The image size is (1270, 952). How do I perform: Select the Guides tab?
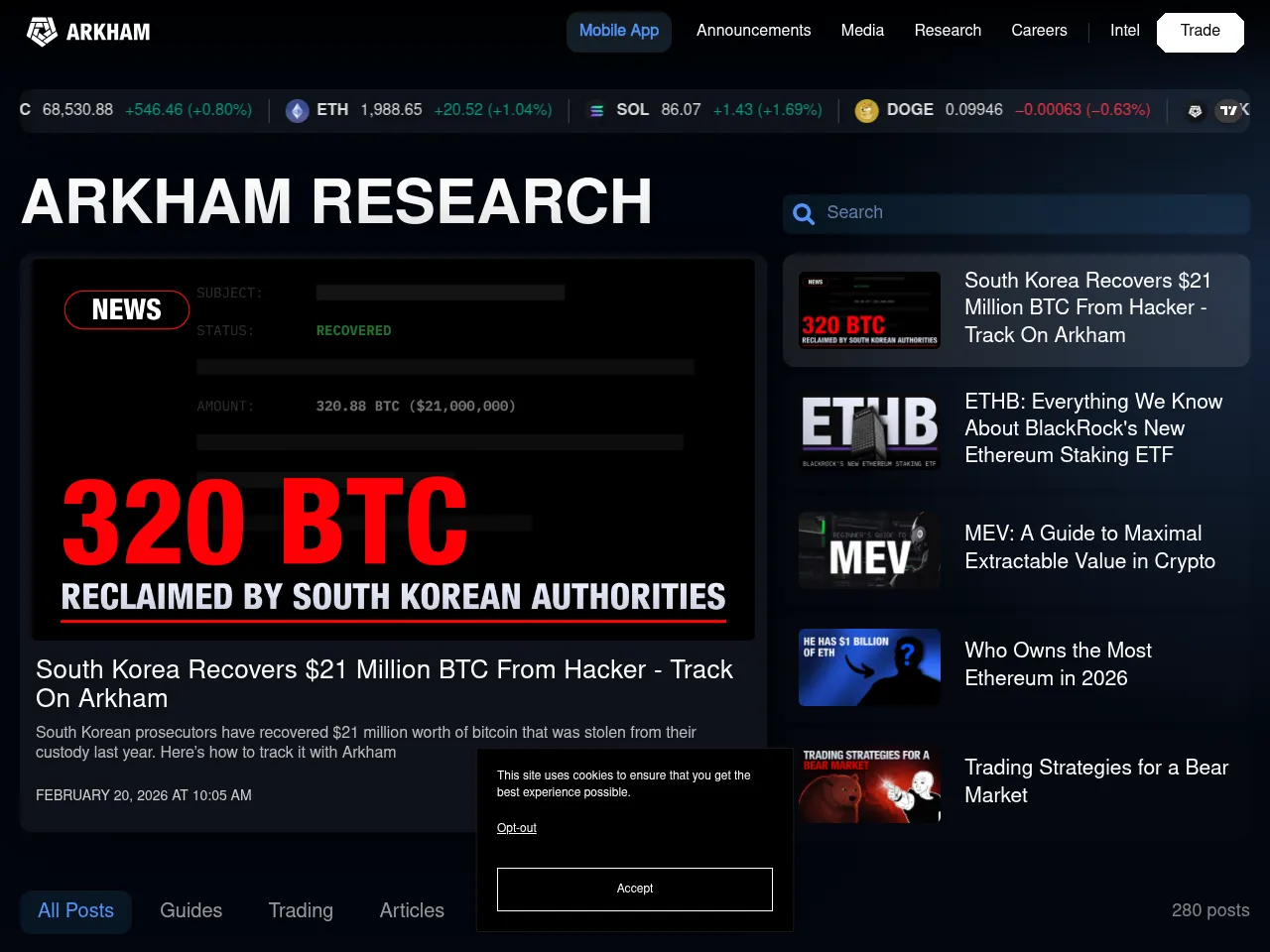(x=190, y=910)
